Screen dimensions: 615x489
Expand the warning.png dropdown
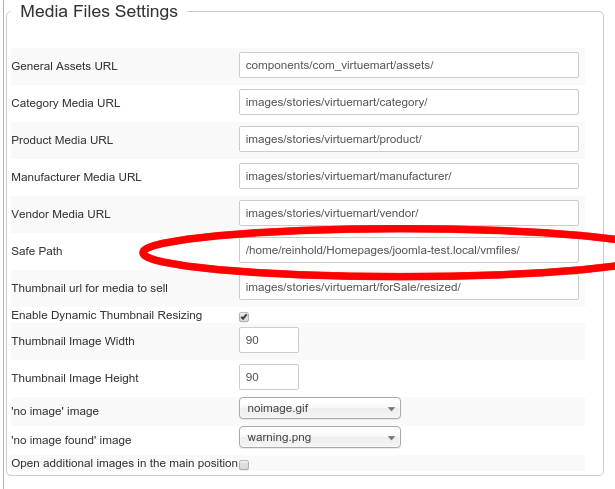320,437
